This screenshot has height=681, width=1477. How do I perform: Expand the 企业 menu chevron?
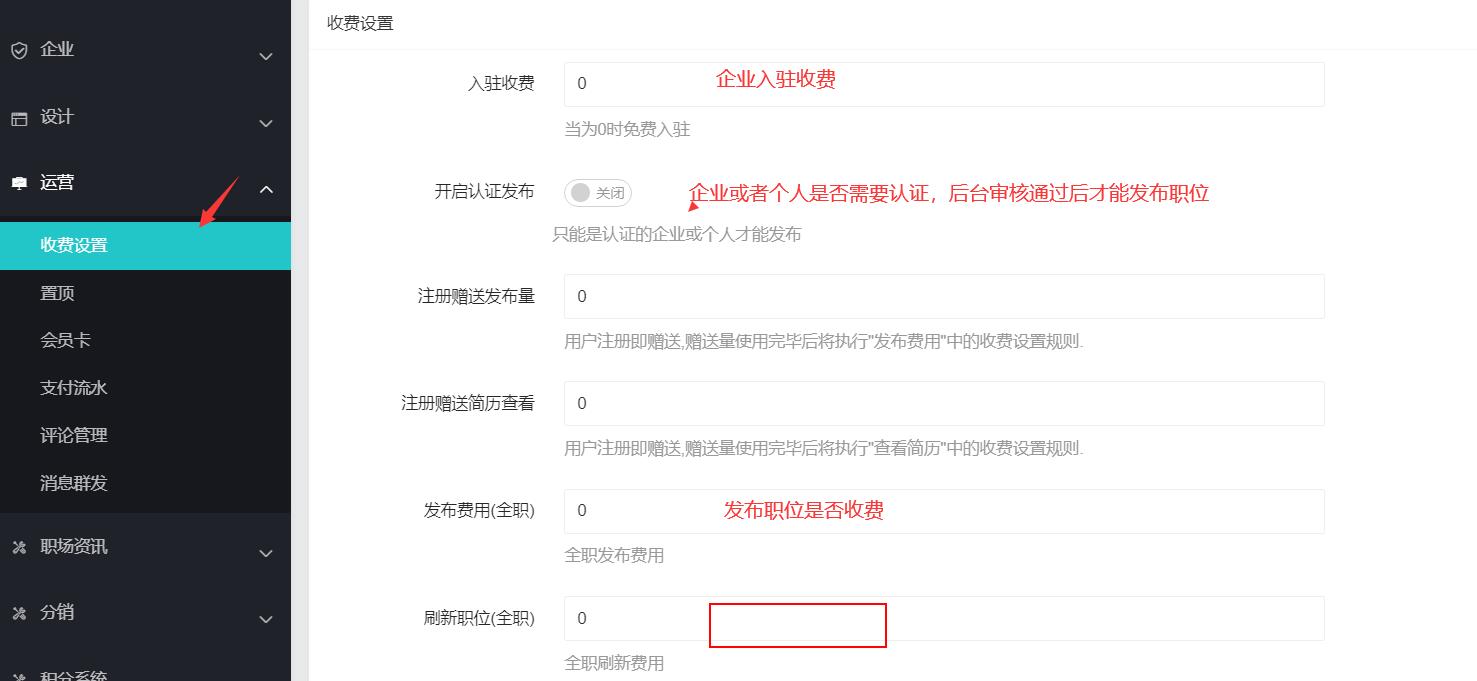pyautogui.click(x=266, y=56)
